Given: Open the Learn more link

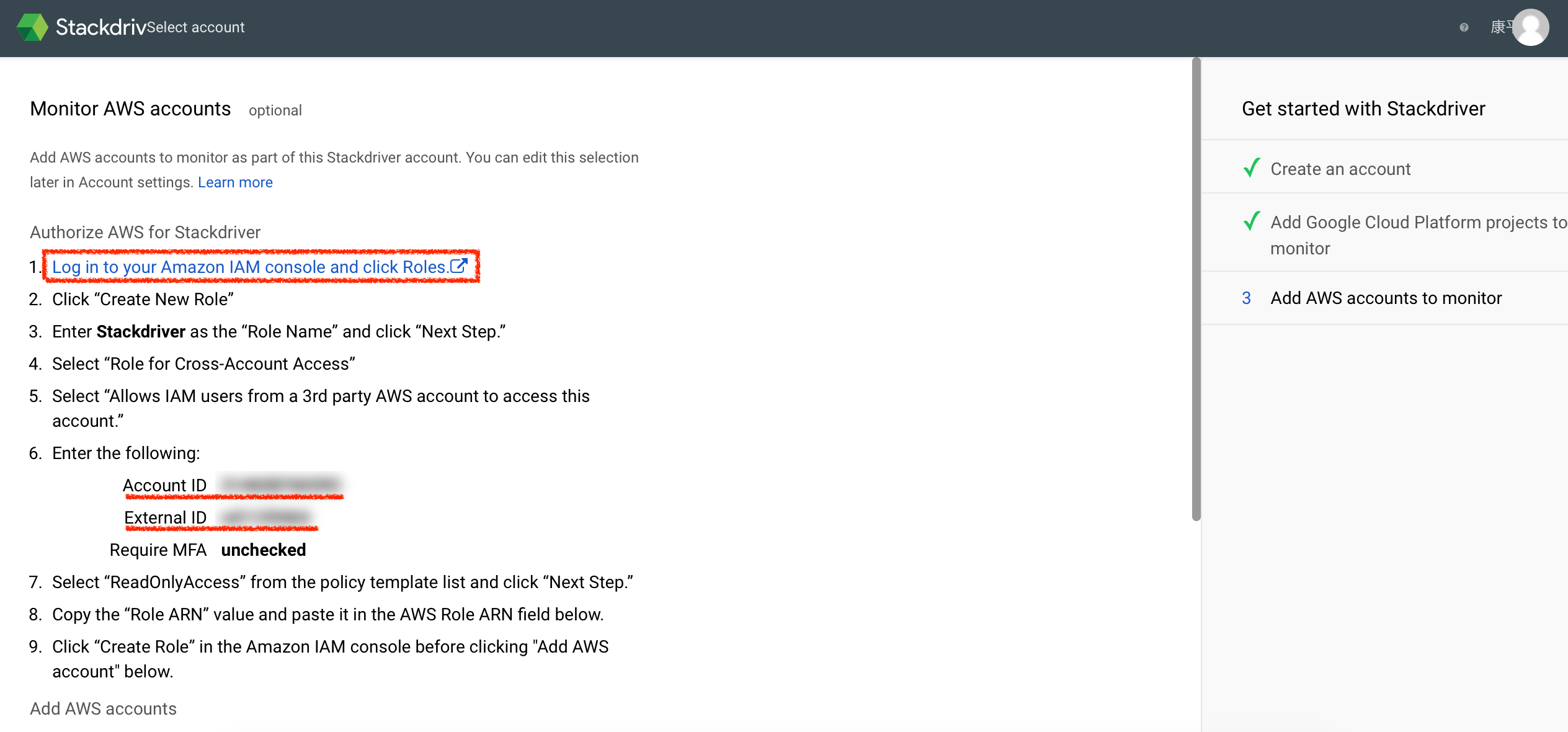Looking at the screenshot, I should click(x=234, y=182).
